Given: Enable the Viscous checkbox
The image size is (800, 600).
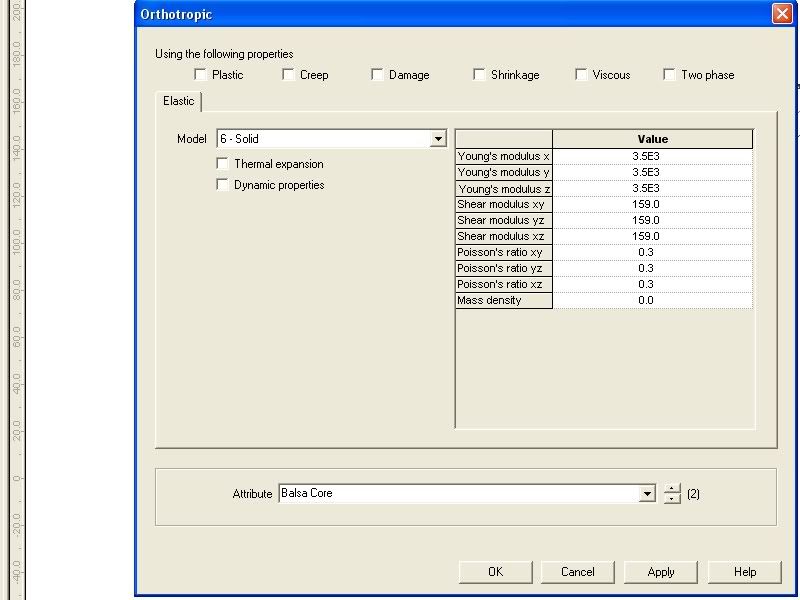Looking at the screenshot, I should [581, 74].
